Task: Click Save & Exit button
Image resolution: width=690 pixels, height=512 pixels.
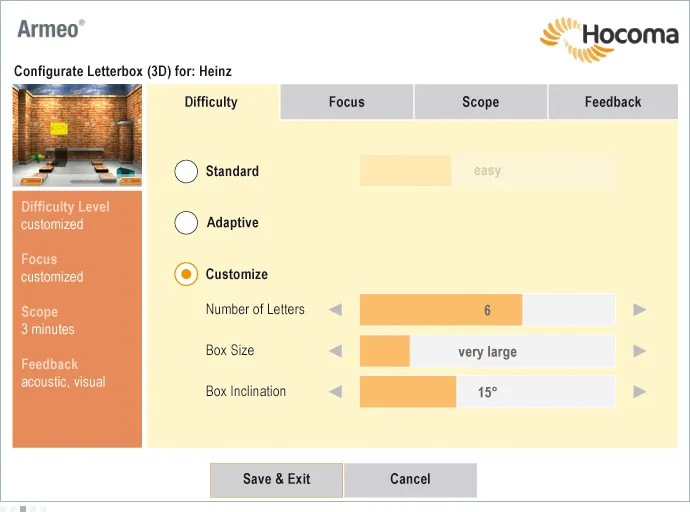Action: (x=276, y=480)
